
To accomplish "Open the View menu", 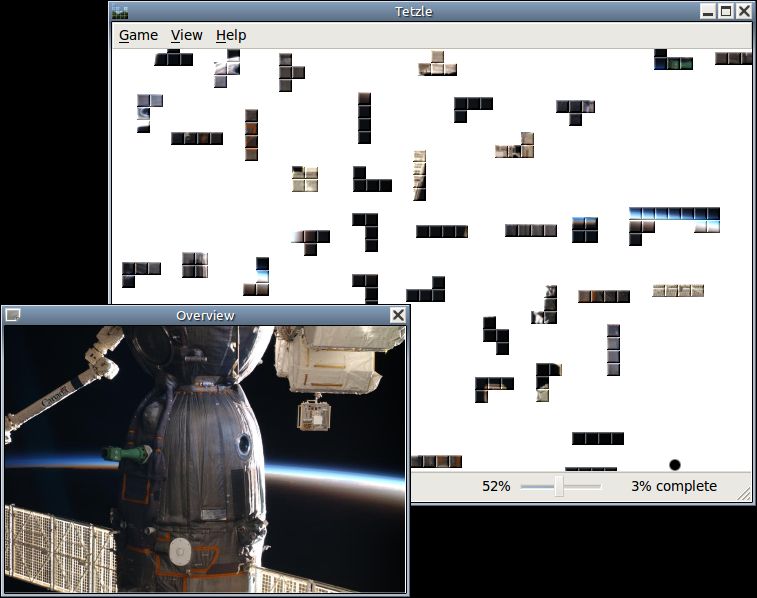I will coord(186,35).
